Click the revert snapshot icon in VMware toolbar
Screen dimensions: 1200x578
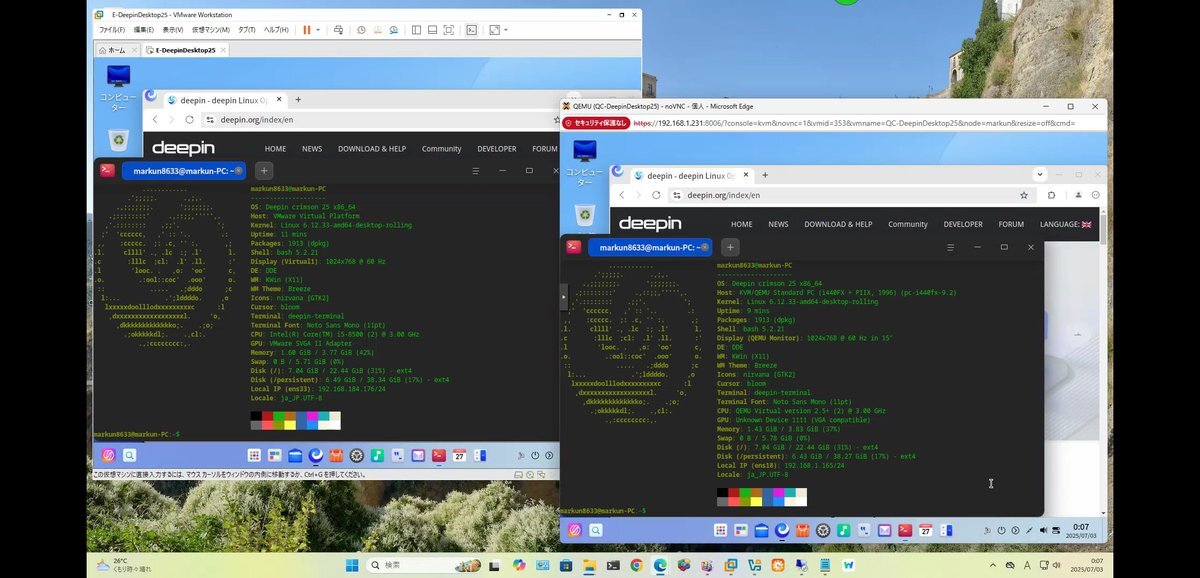click(377, 30)
